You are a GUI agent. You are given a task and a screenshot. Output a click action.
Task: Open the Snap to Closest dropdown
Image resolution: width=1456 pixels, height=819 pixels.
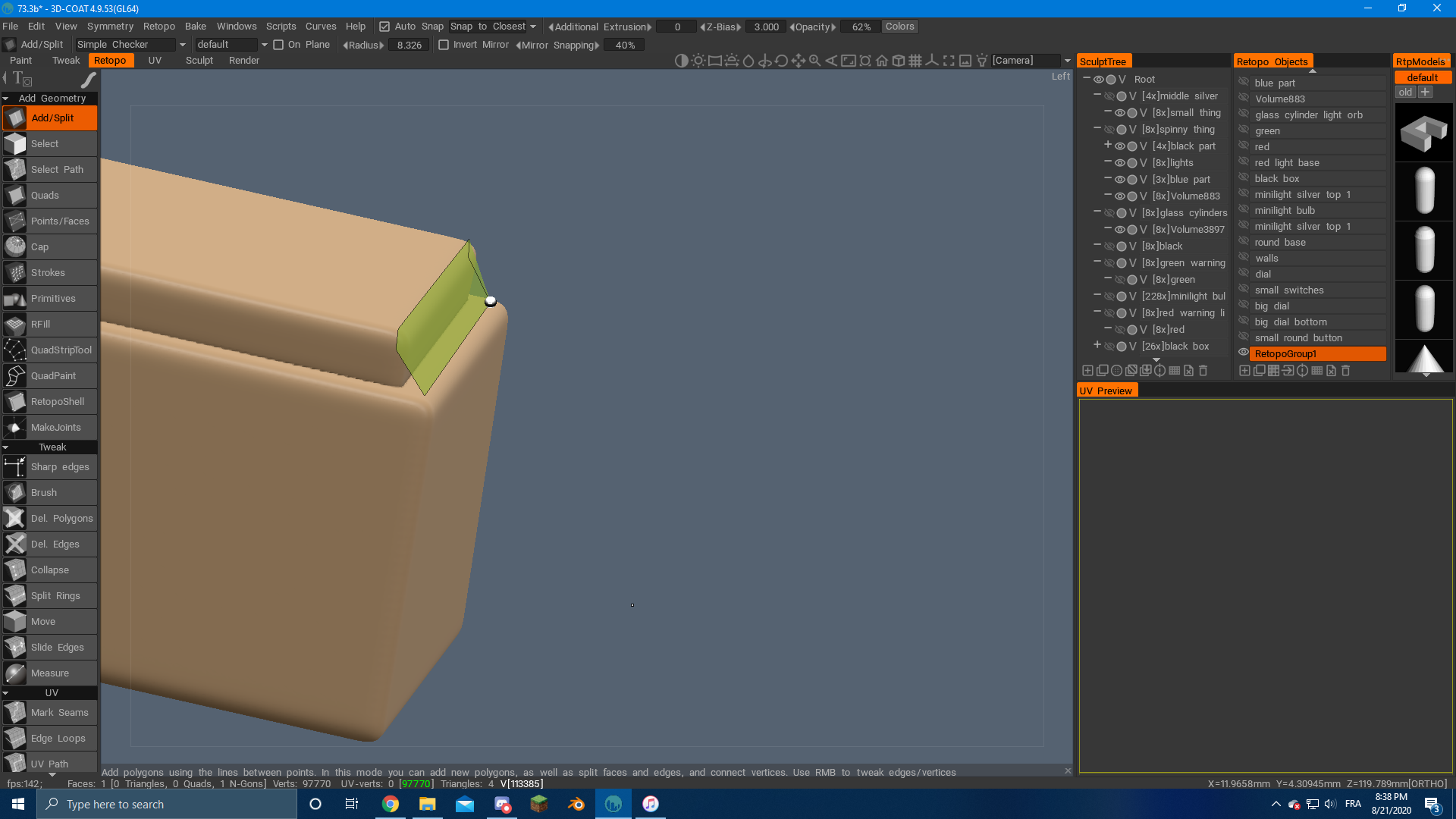(x=493, y=27)
